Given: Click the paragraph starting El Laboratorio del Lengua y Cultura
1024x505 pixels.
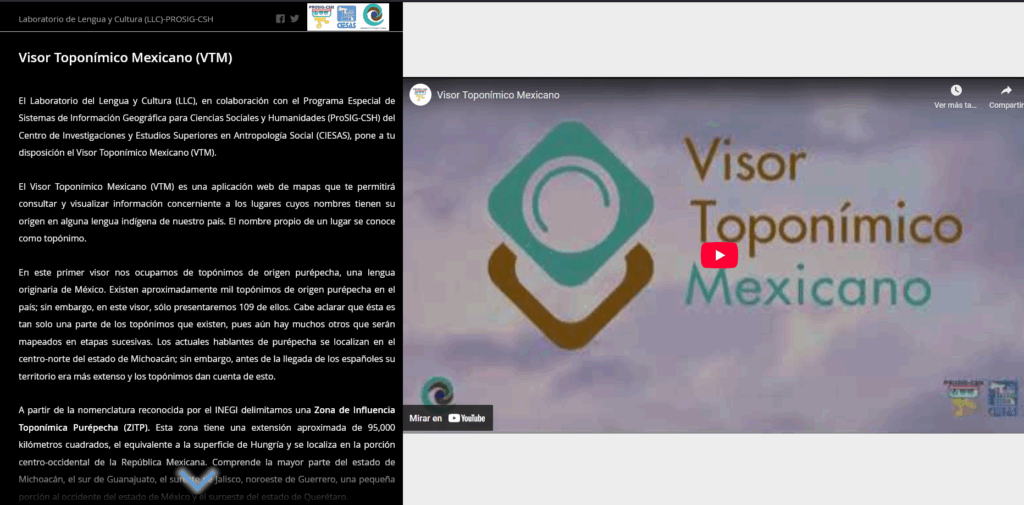Looking at the screenshot, I should point(206,127).
